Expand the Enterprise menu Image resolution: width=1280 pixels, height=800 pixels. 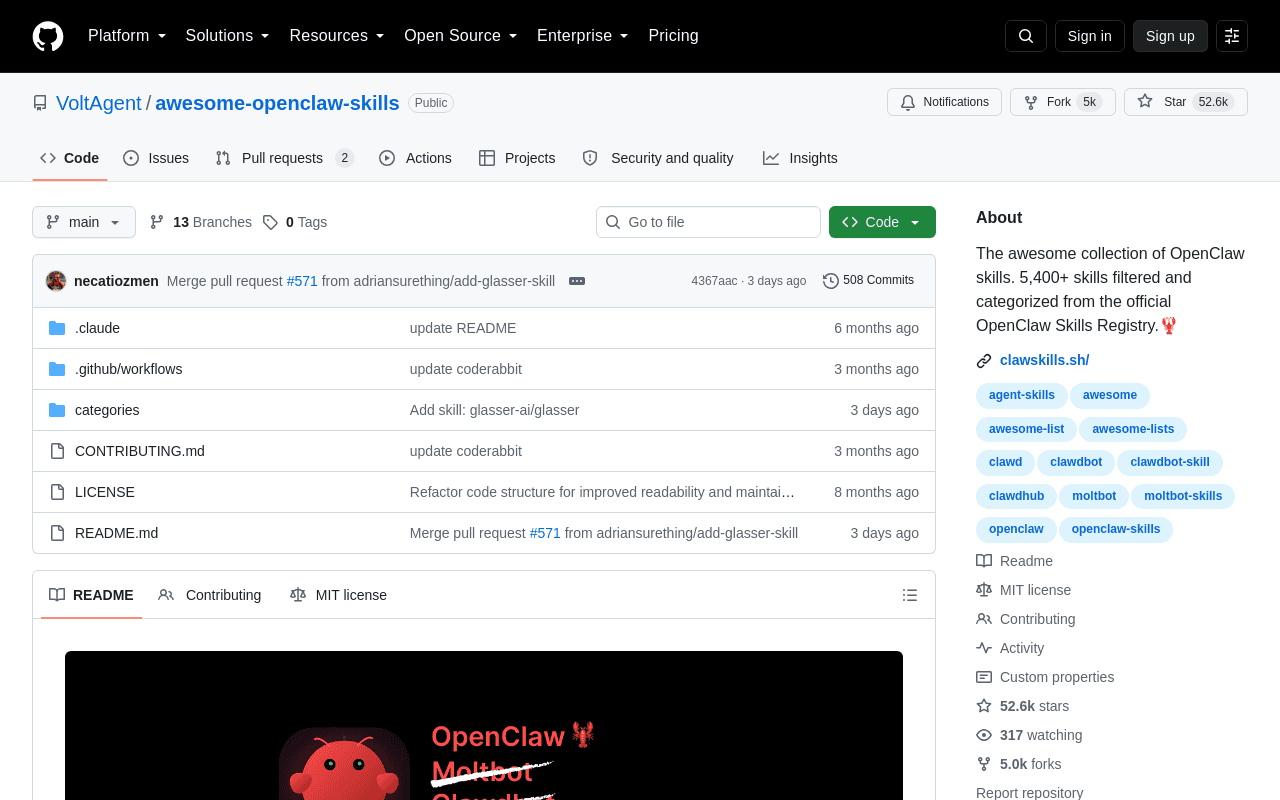pyautogui.click(x=583, y=36)
